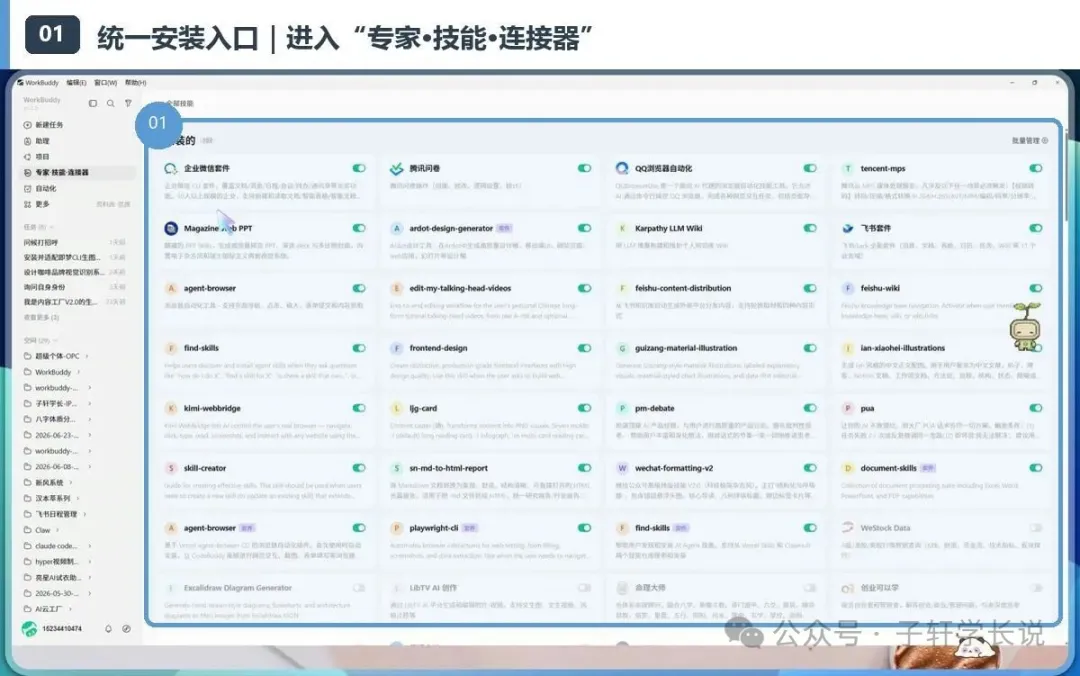Click the new task plus icon in sidebar
Screen dimensions: 1080x676
click(x=28, y=125)
